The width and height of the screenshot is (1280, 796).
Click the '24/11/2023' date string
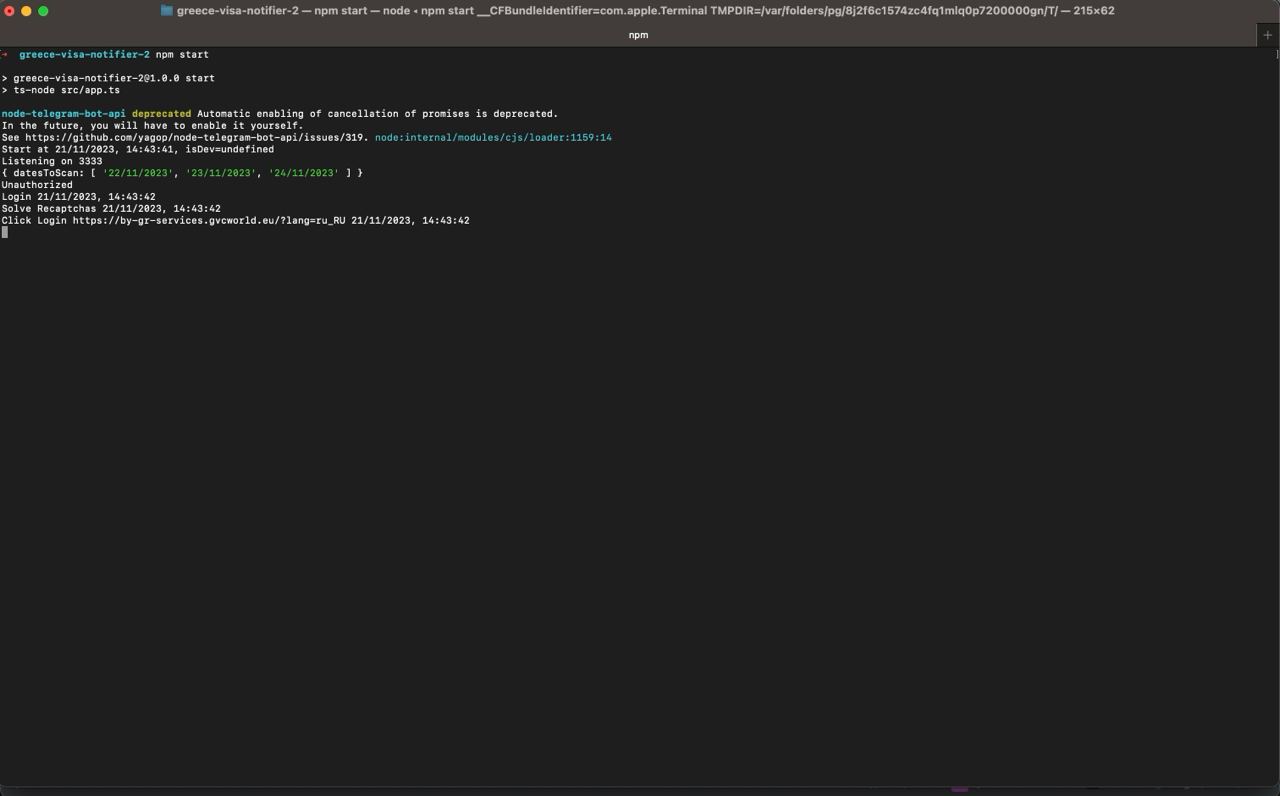click(304, 173)
